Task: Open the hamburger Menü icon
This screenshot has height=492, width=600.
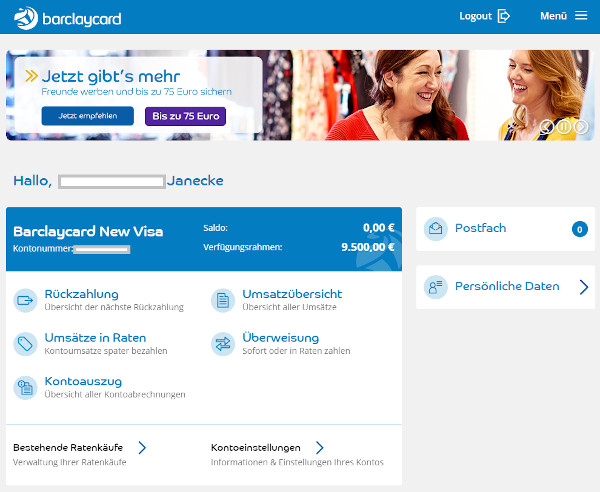Action: (x=581, y=16)
